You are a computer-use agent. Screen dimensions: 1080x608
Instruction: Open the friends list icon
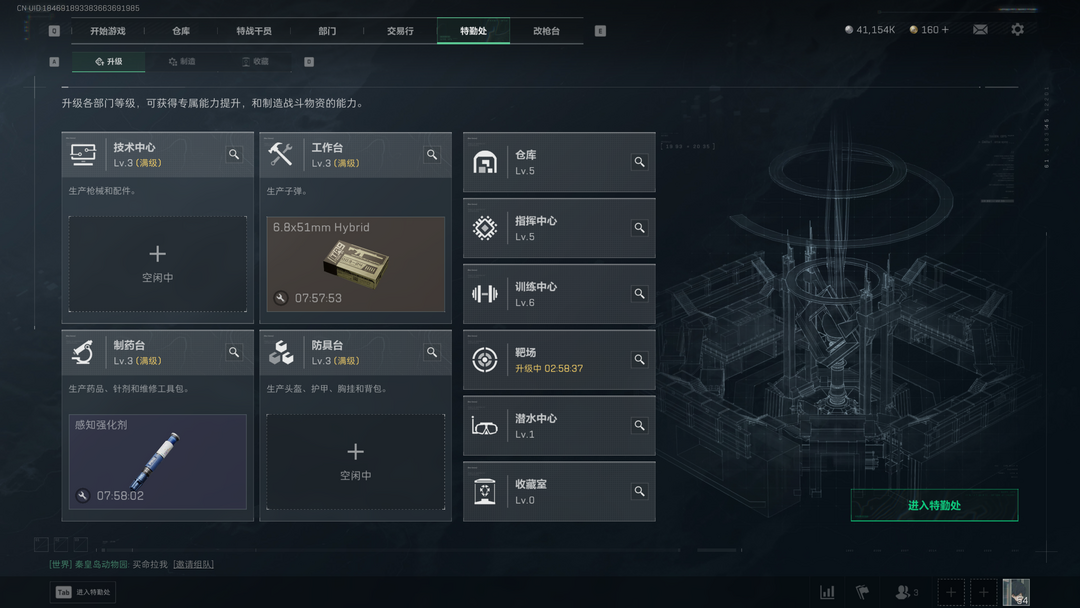pos(906,592)
